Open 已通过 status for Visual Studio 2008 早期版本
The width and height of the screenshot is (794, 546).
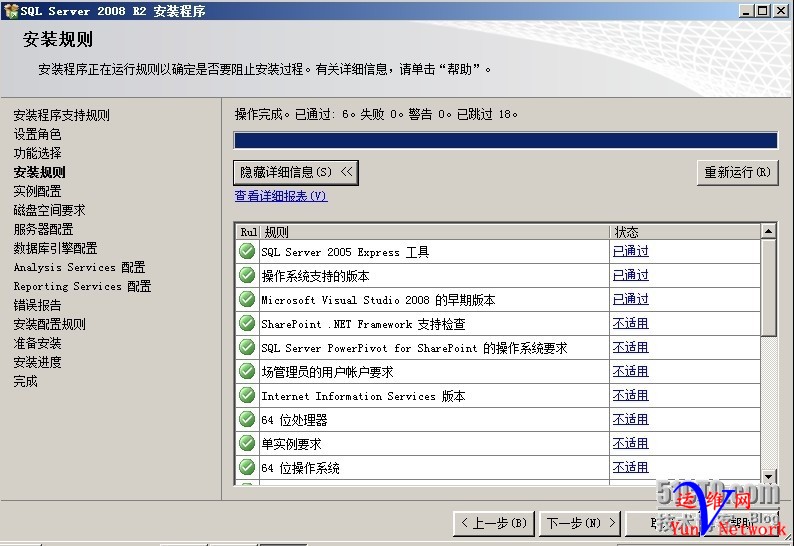(x=630, y=299)
